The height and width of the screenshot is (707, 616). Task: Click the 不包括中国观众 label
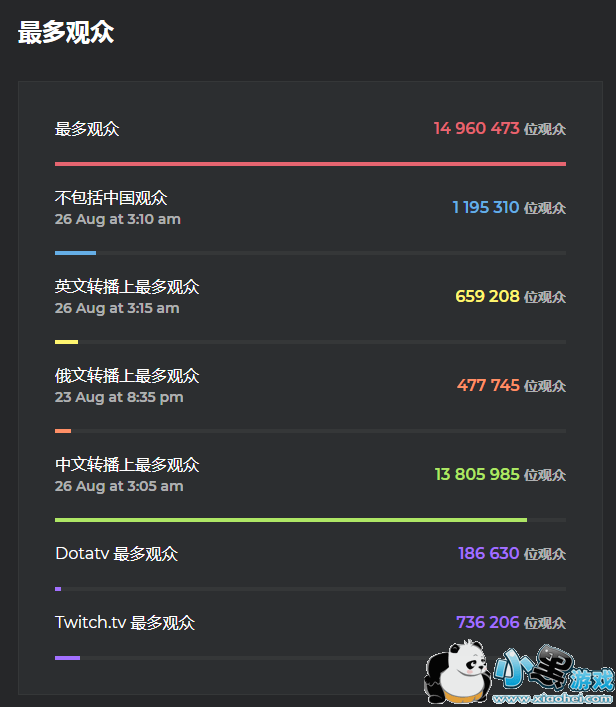(111, 198)
